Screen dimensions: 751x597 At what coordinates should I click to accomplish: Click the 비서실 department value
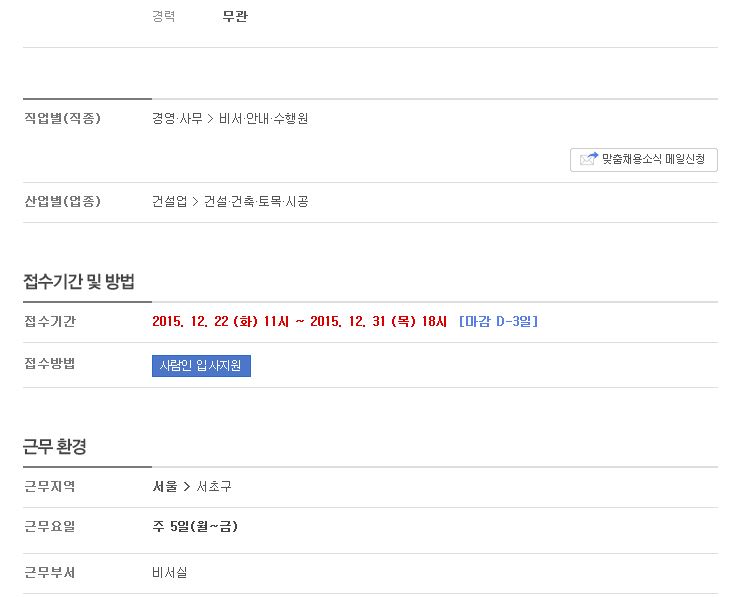(170, 572)
